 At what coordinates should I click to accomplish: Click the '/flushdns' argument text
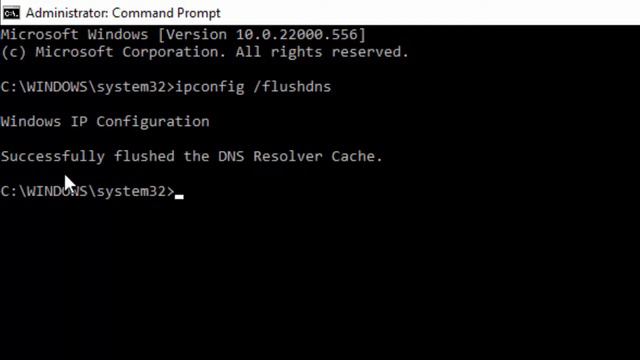click(x=292, y=87)
